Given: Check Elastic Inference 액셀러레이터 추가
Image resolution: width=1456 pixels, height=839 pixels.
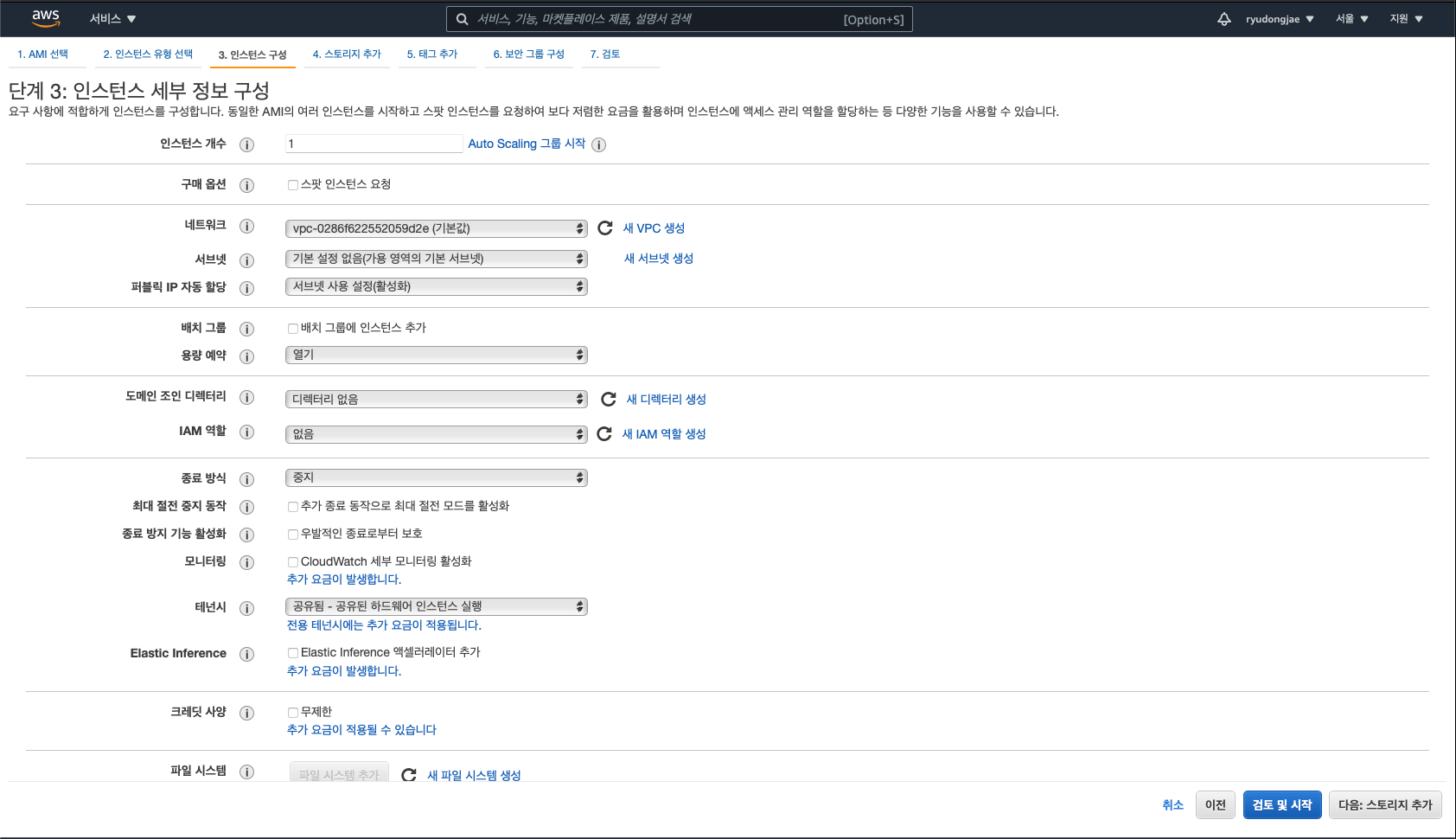Looking at the screenshot, I should pyautogui.click(x=293, y=653).
